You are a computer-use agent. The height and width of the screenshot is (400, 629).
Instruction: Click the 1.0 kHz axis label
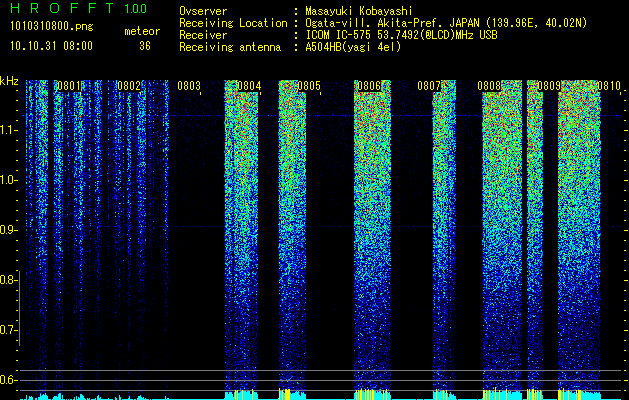coord(9,181)
